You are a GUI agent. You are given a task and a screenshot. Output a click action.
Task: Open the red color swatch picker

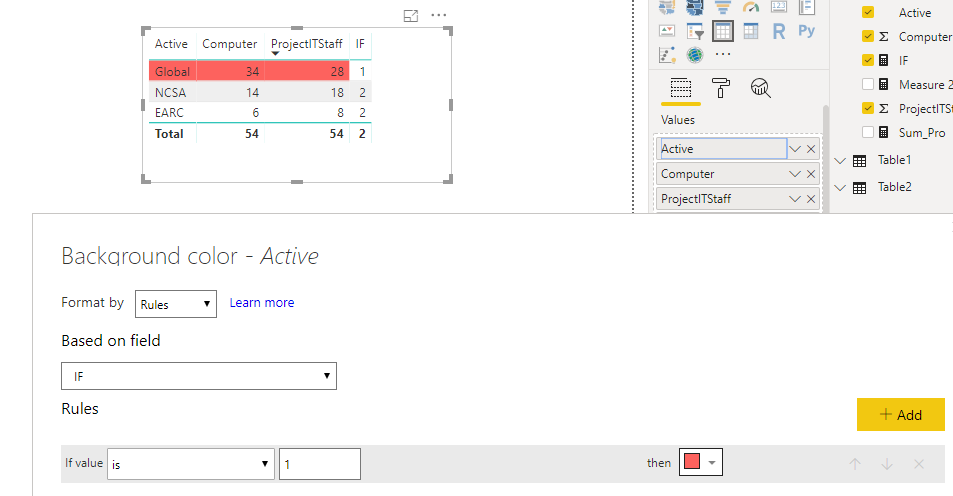701,463
